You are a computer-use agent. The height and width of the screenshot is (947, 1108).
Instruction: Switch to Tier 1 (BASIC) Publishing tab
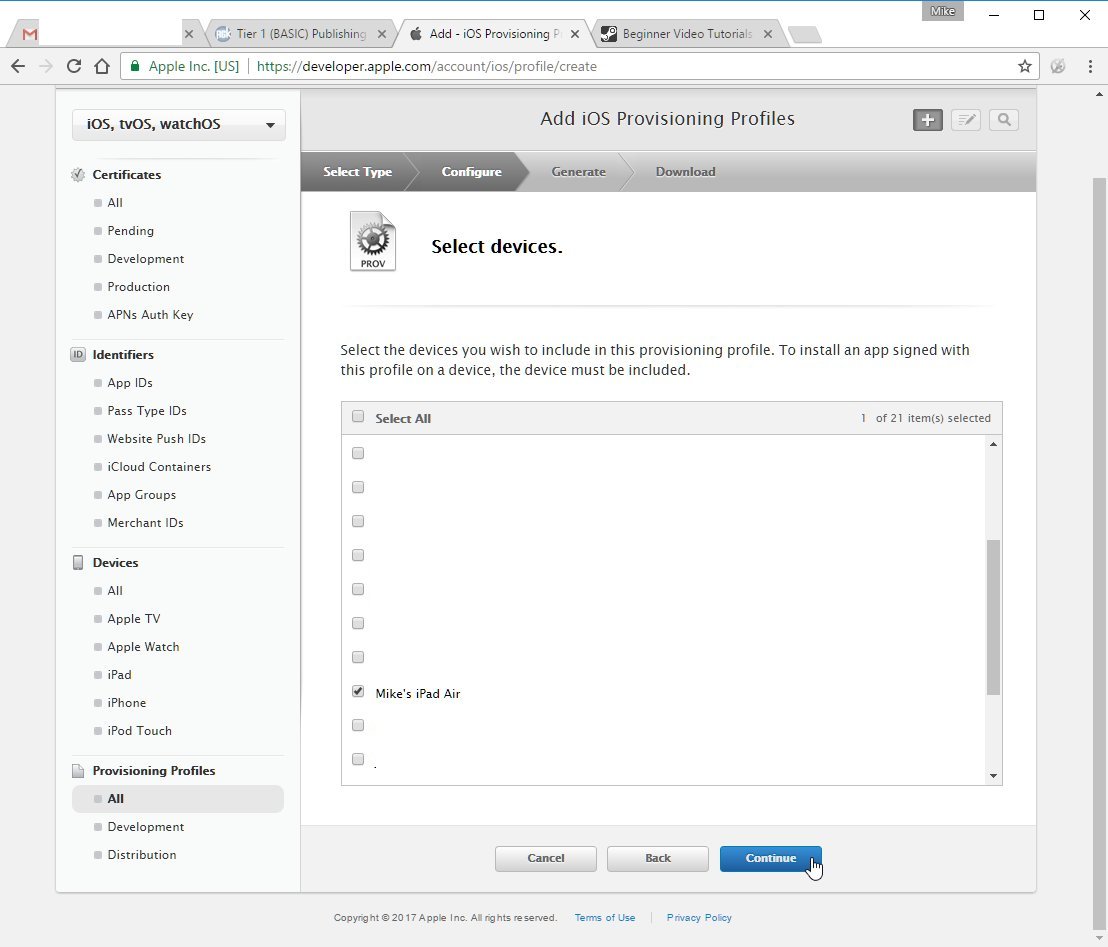point(301,34)
